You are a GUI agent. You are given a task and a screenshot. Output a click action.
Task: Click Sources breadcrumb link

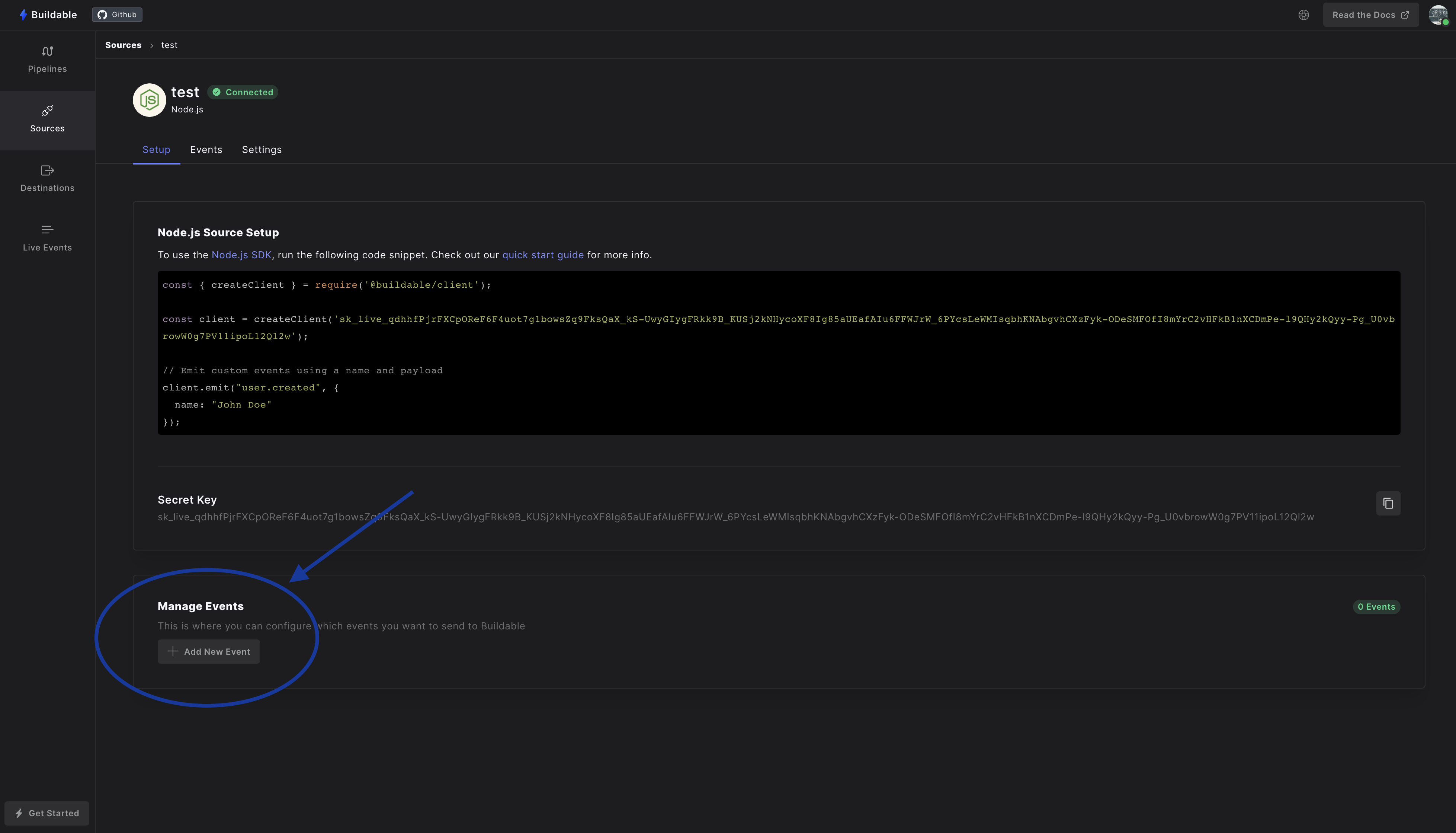pos(124,45)
